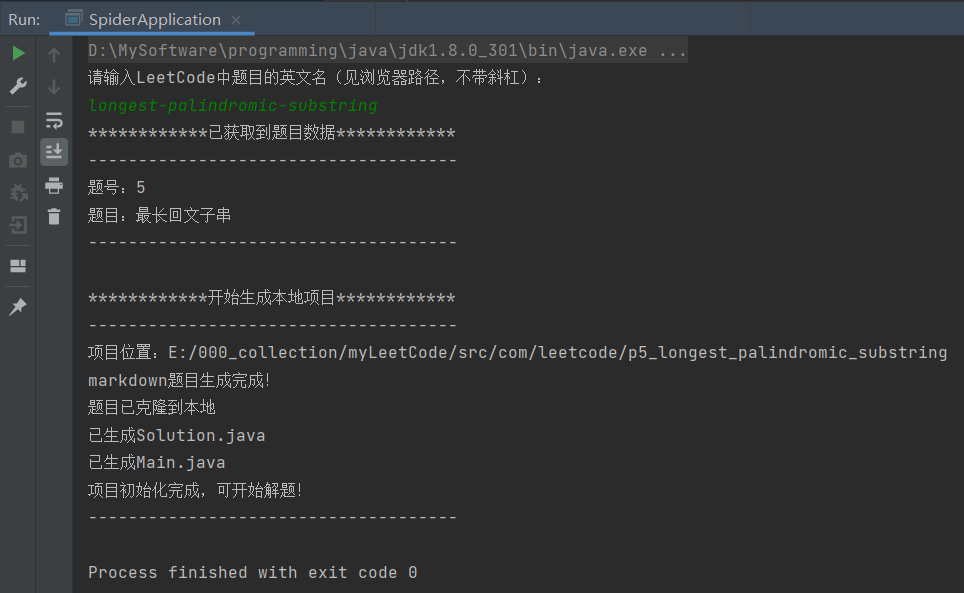Click the camera thread dump icon
The image size is (964, 593).
point(18,160)
